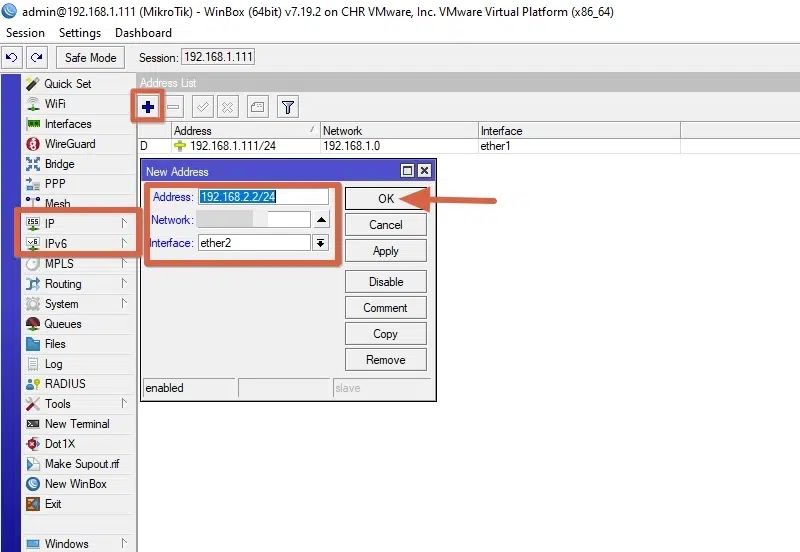This screenshot has width=800, height=552.
Task: Maximize the New Address dialog
Action: tap(408, 171)
